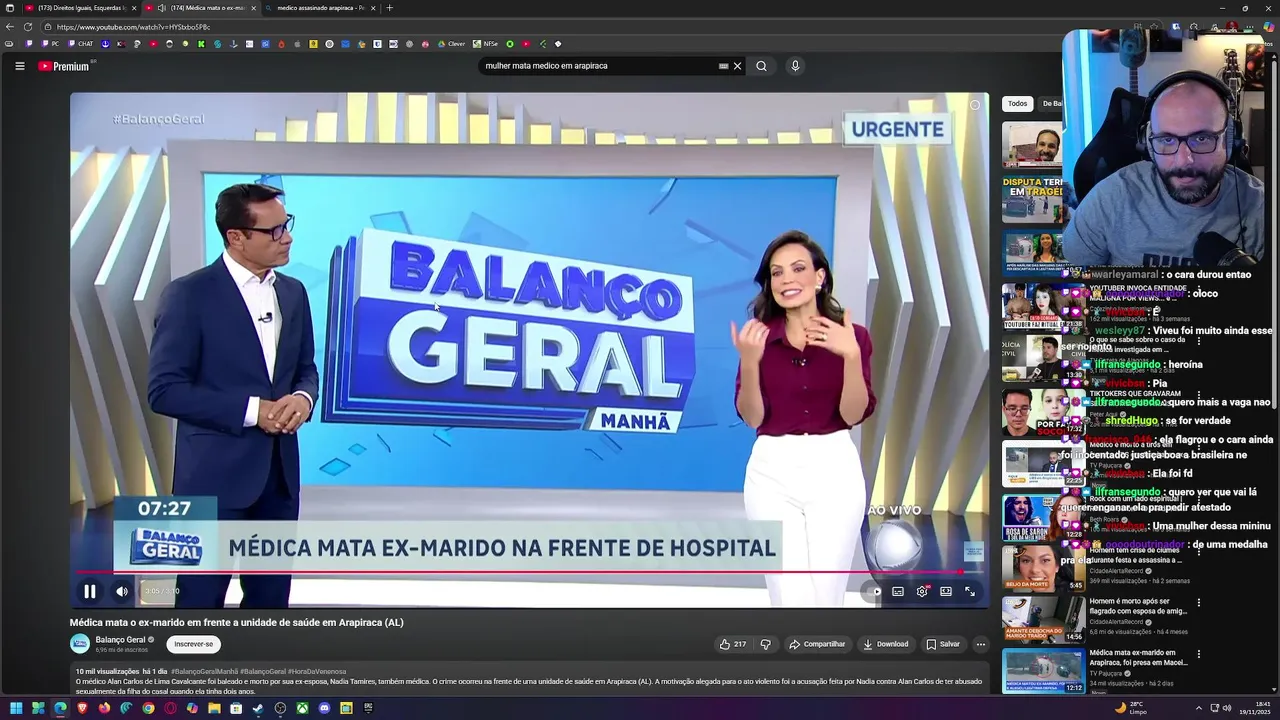
Task: Start voice search with microphone
Action: click(795, 66)
